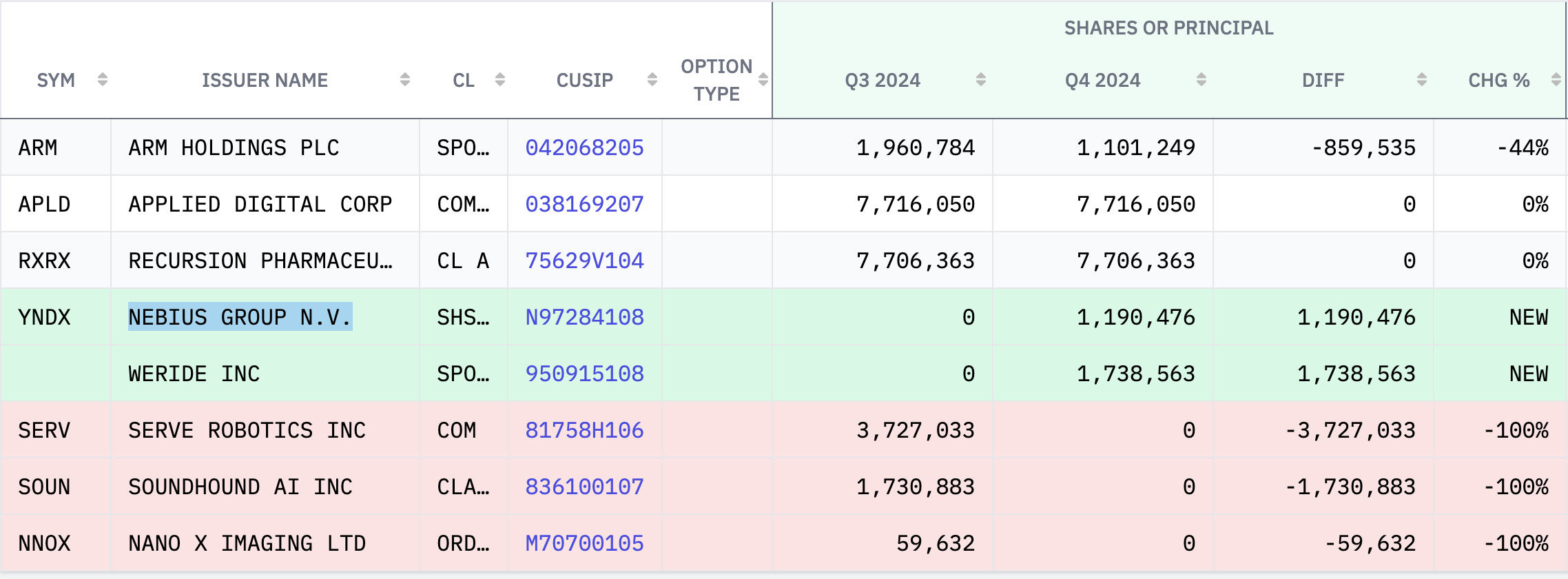The width and height of the screenshot is (1568, 579).
Task: Click WERIDE INC issuer name
Action: click(x=194, y=374)
